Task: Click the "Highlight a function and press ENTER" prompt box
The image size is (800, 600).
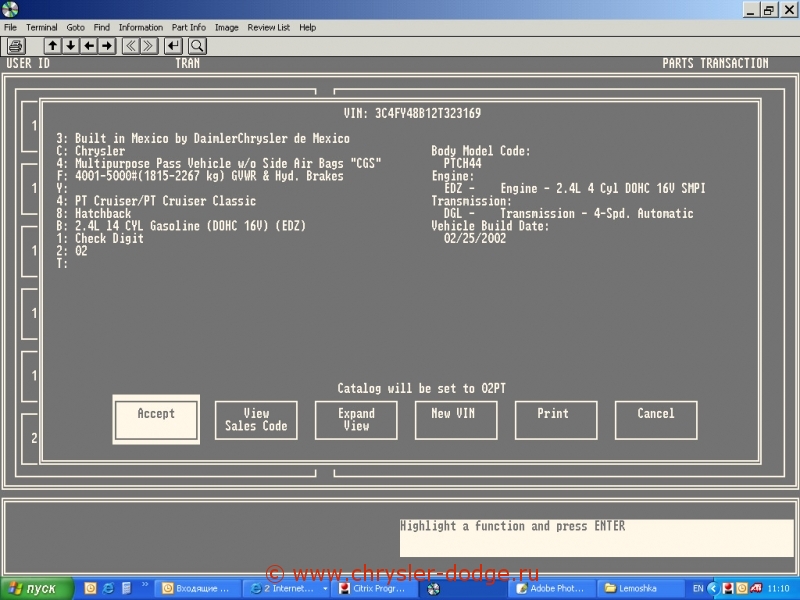Action: coord(596,538)
